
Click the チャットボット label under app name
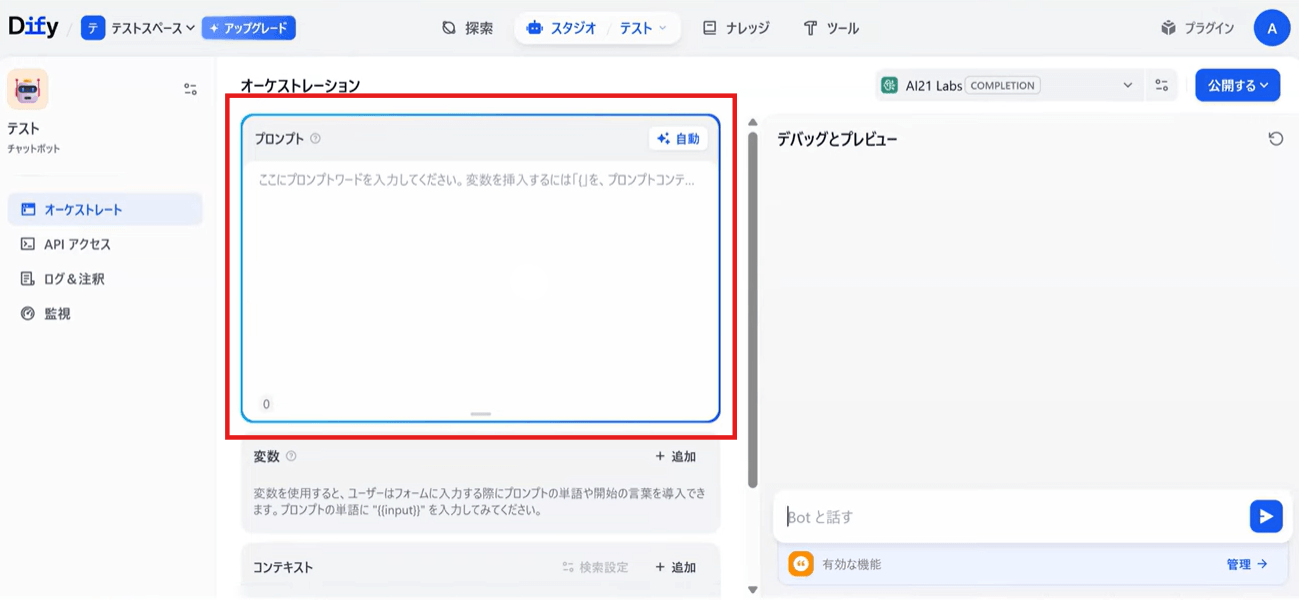tap(33, 148)
